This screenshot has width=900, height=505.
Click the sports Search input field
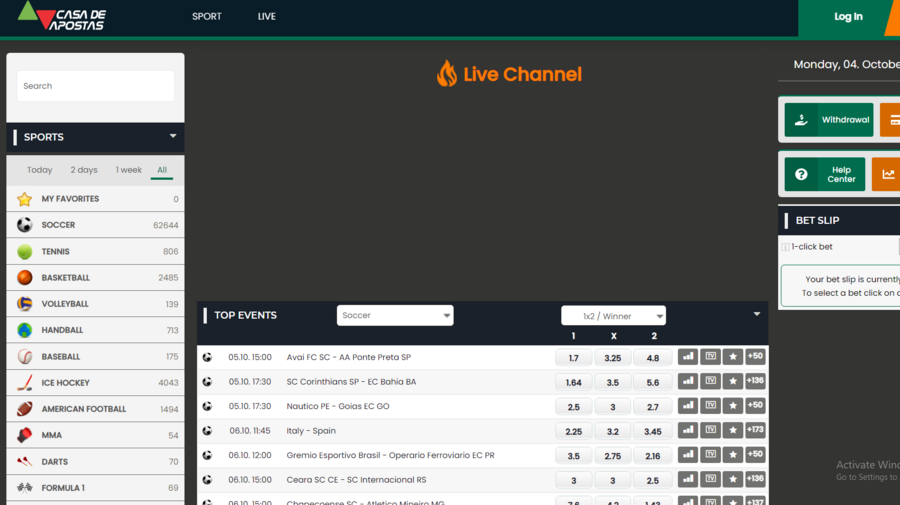96,86
